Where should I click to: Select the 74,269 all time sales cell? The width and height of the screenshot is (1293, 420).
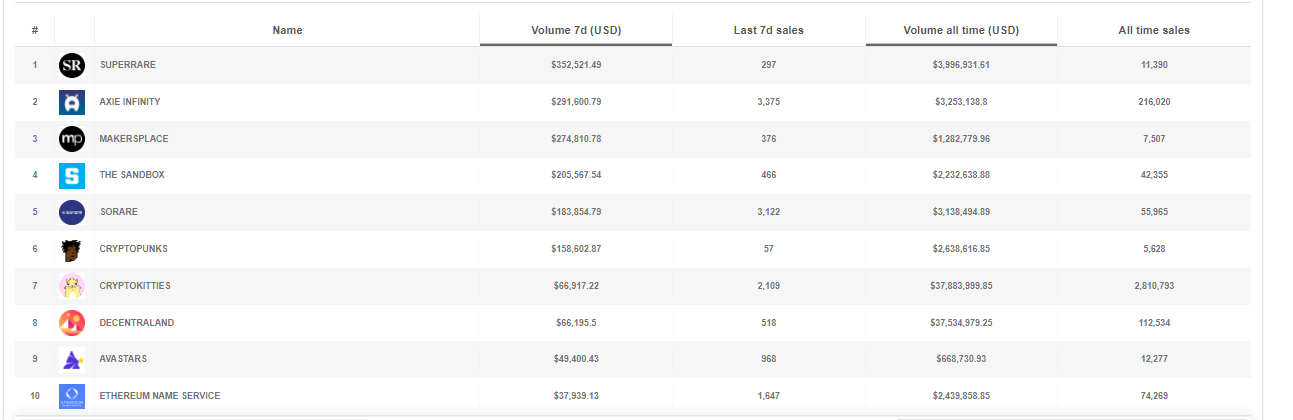pos(1154,396)
